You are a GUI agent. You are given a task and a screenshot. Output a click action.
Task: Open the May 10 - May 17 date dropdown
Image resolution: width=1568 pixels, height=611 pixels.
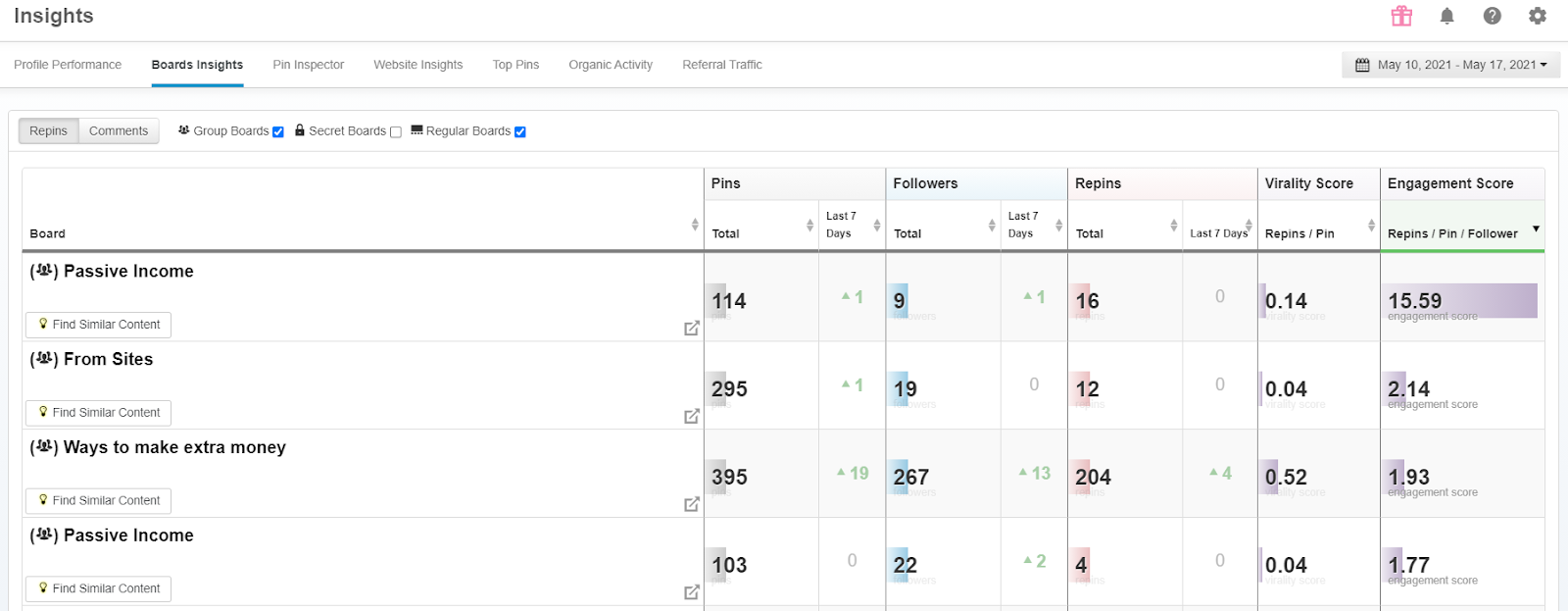1450,65
